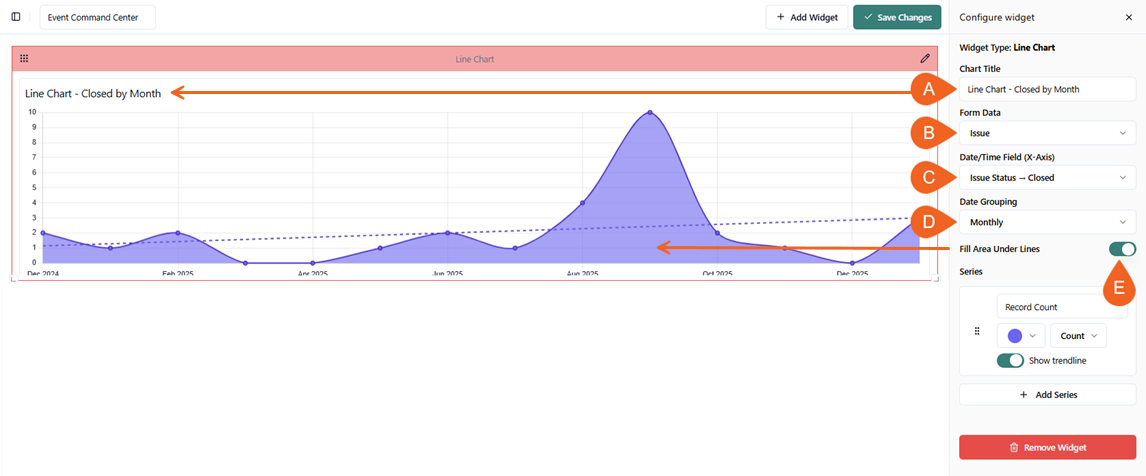Open the Count aggregation dropdown
The height and width of the screenshot is (476, 1146).
click(x=1078, y=336)
